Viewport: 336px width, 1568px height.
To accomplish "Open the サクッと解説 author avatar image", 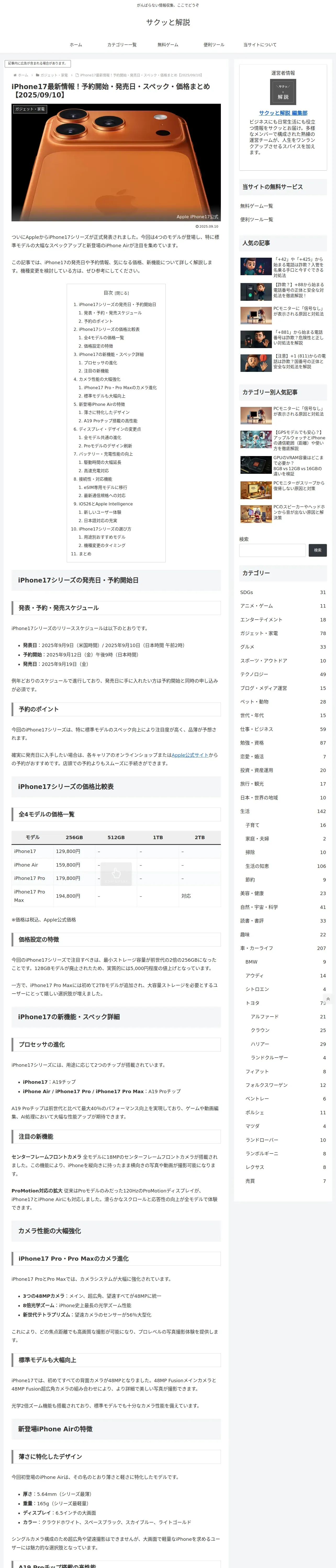I will pyautogui.click(x=283, y=92).
